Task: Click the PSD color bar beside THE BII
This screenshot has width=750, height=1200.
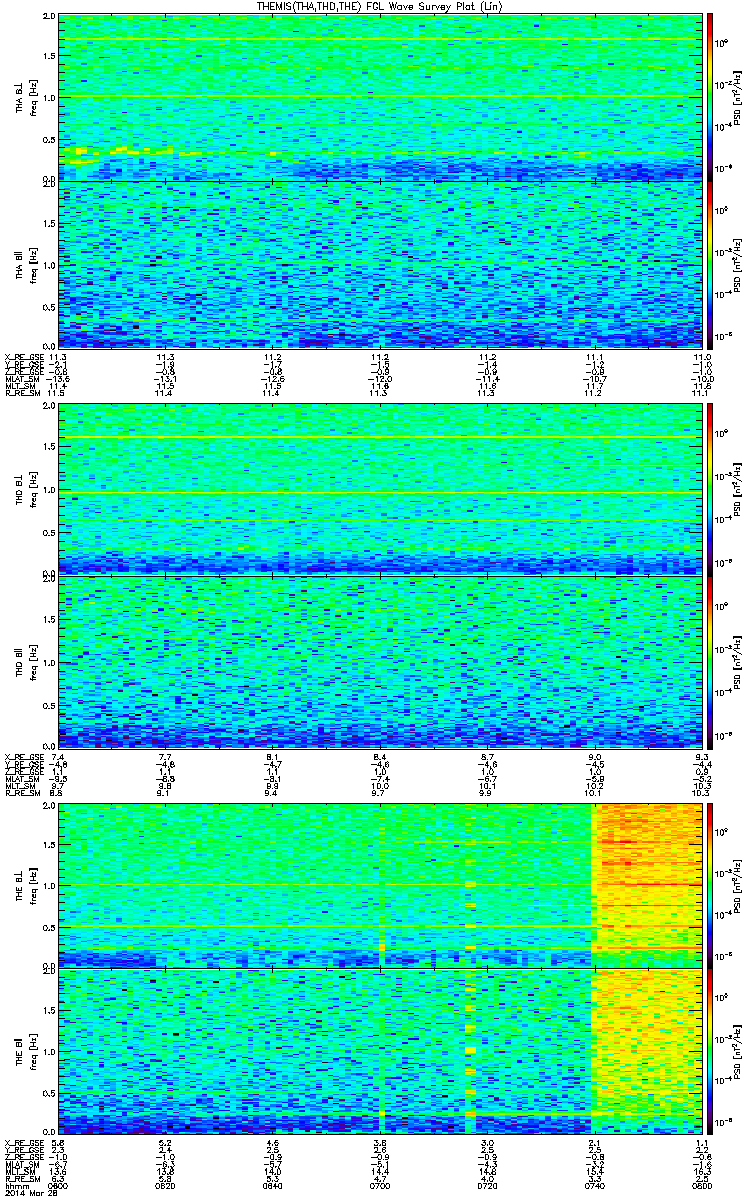Action: point(710,1053)
